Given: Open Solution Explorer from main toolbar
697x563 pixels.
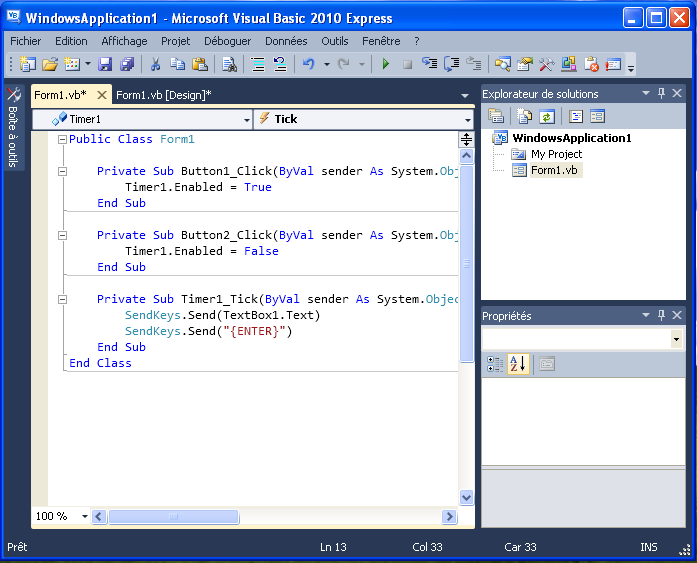Looking at the screenshot, I should point(502,64).
